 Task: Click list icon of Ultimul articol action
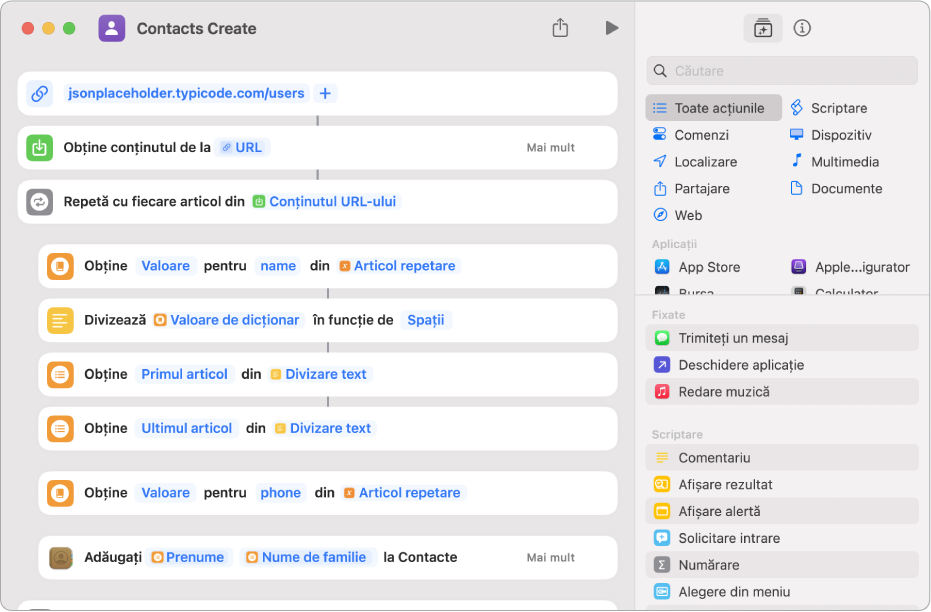click(x=61, y=429)
